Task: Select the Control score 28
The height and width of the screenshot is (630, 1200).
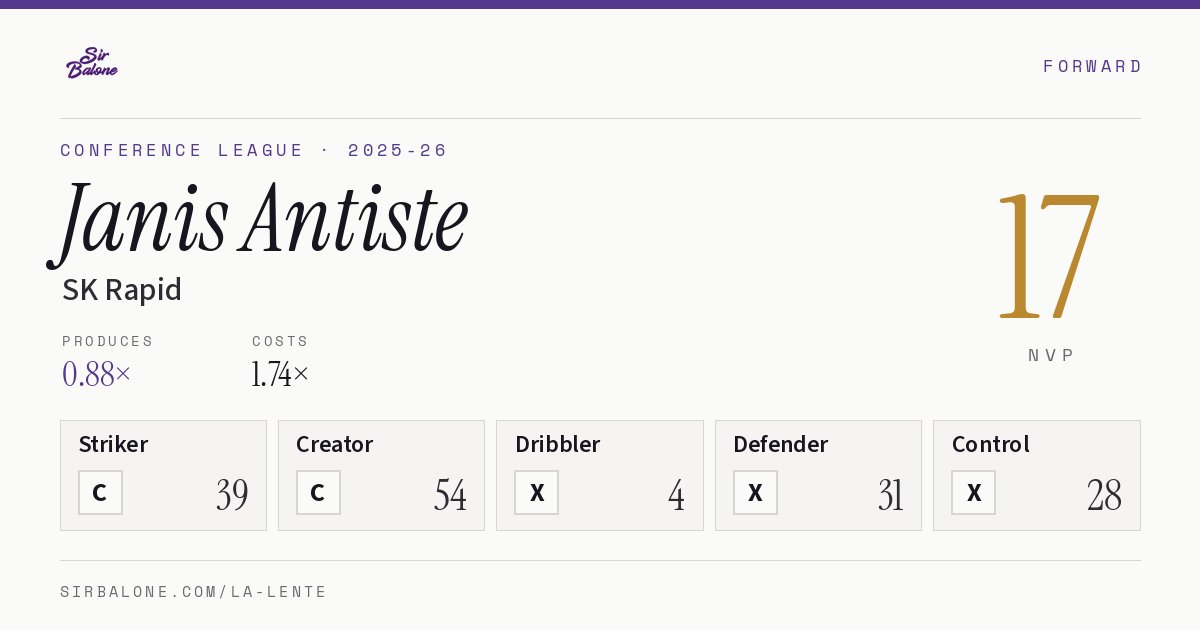Action: [1105, 495]
